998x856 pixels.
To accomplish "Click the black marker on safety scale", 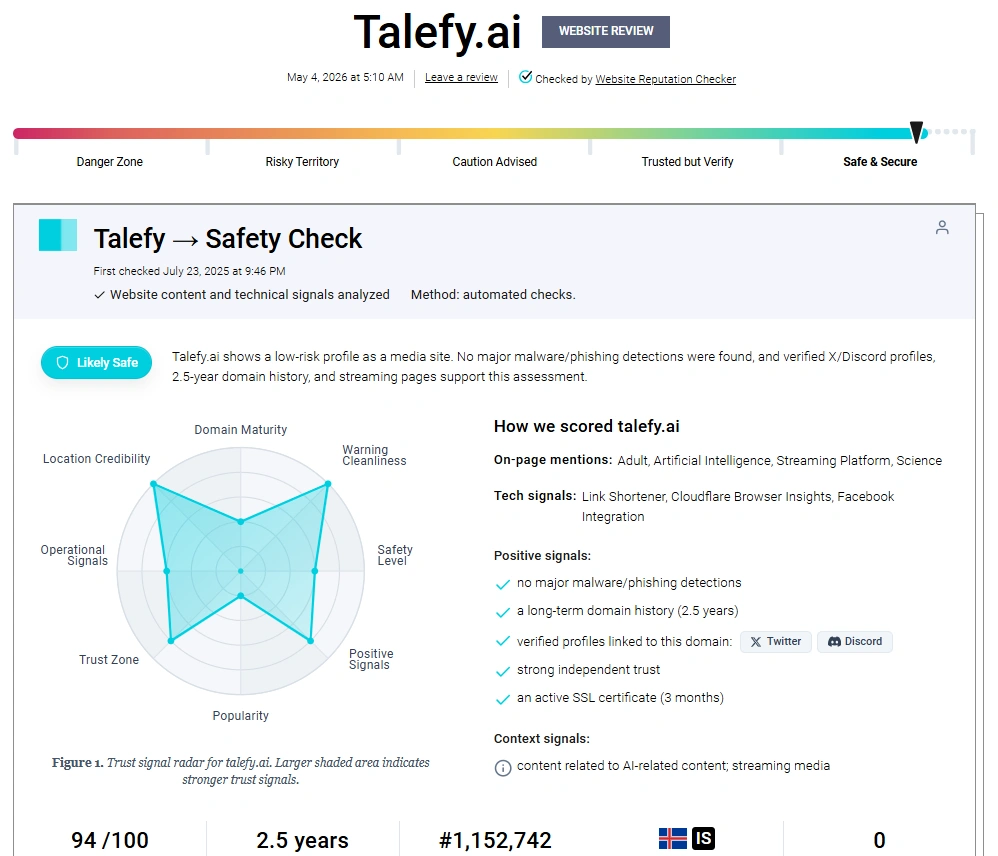I will click(x=917, y=131).
